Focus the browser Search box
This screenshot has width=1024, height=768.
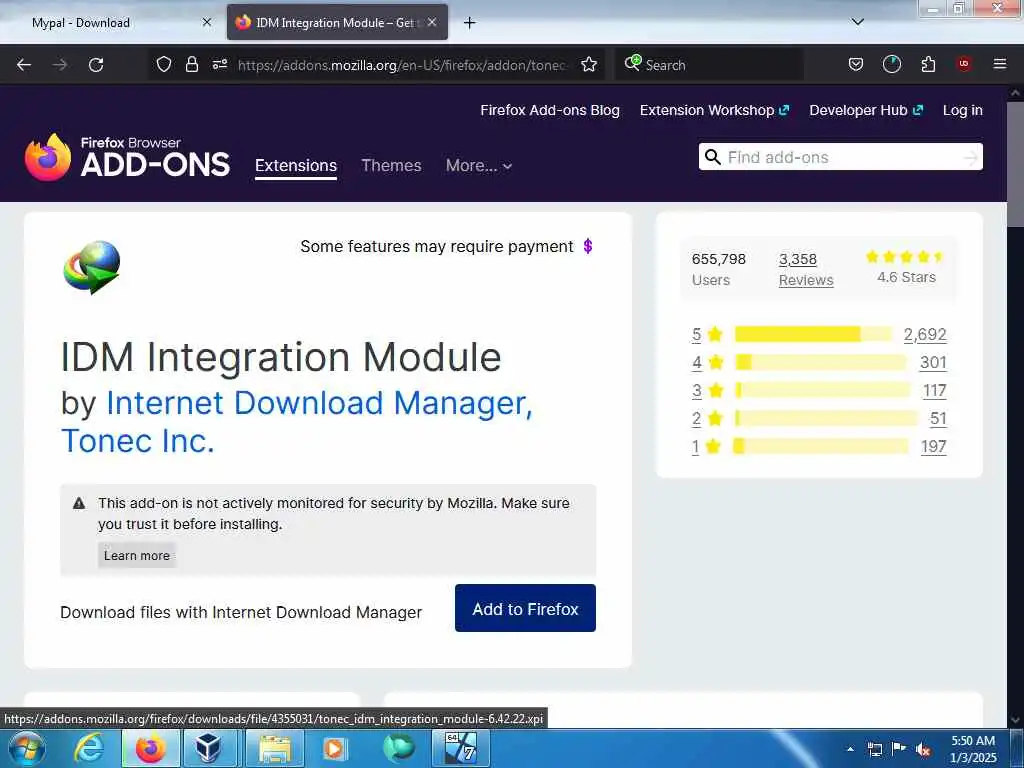click(x=709, y=65)
